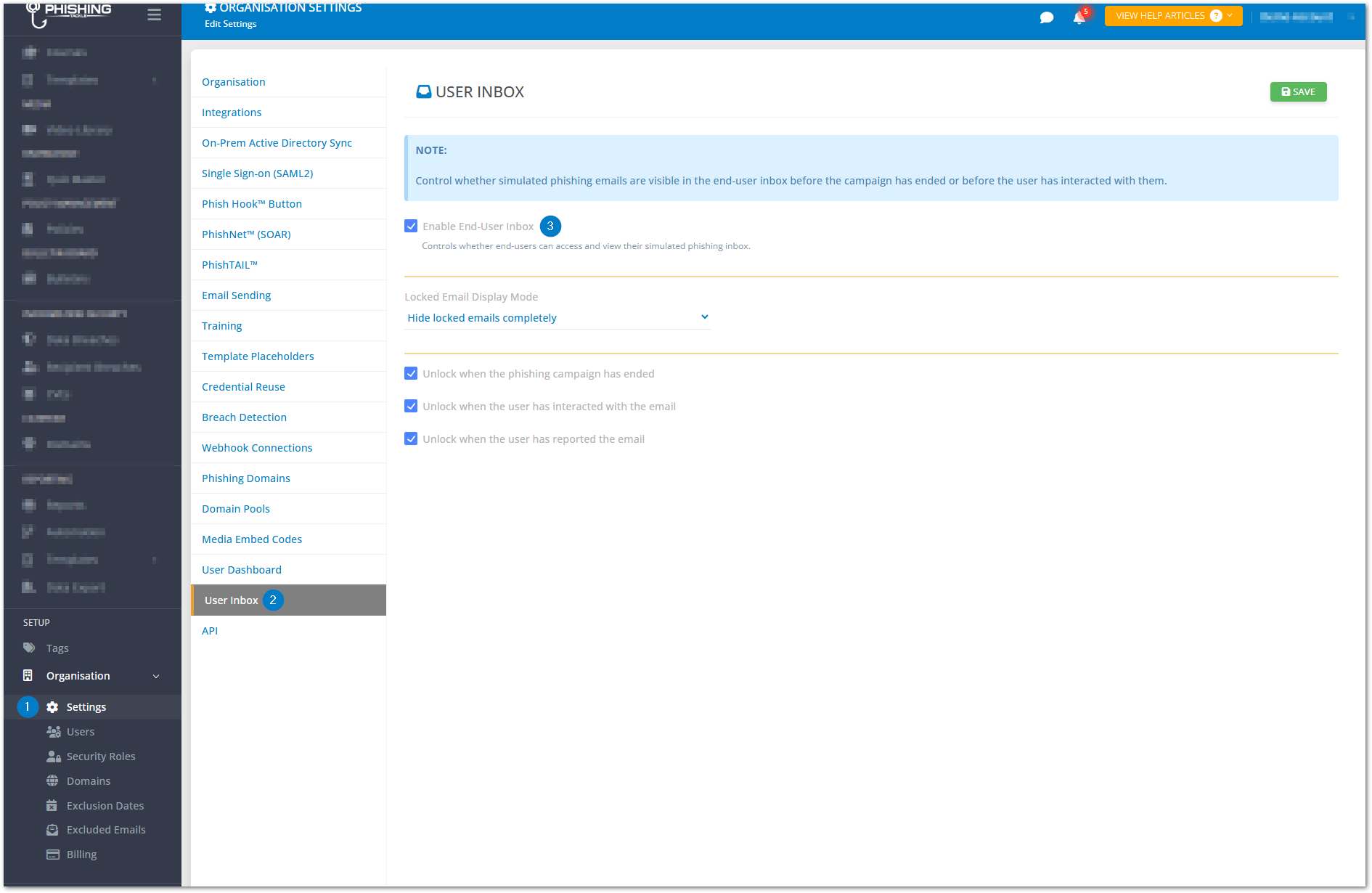The height and width of the screenshot is (893, 1372).
Task: Toggle the hamburger sidebar menu
Action: click(x=154, y=15)
